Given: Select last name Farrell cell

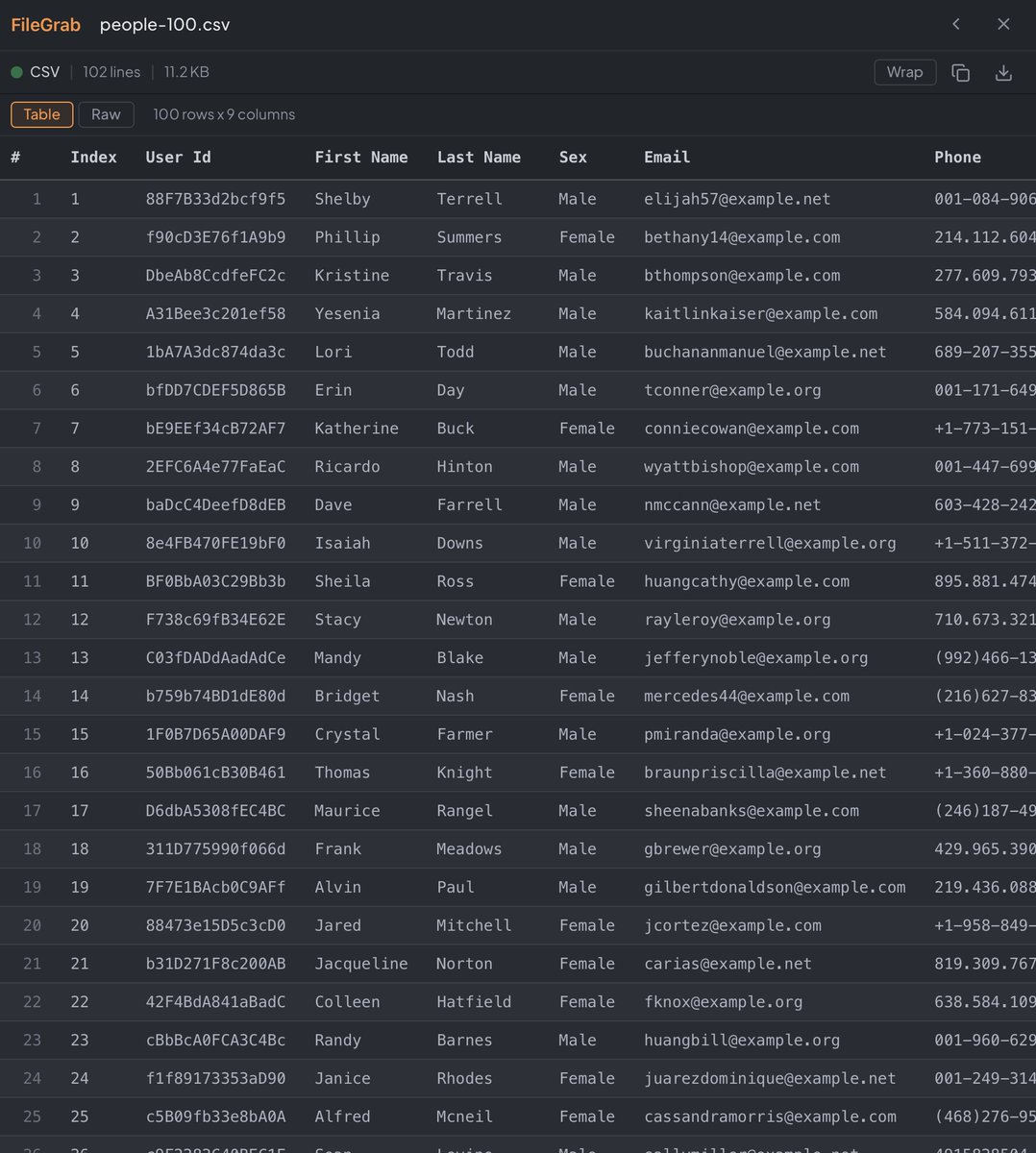Looking at the screenshot, I should tap(469, 505).
